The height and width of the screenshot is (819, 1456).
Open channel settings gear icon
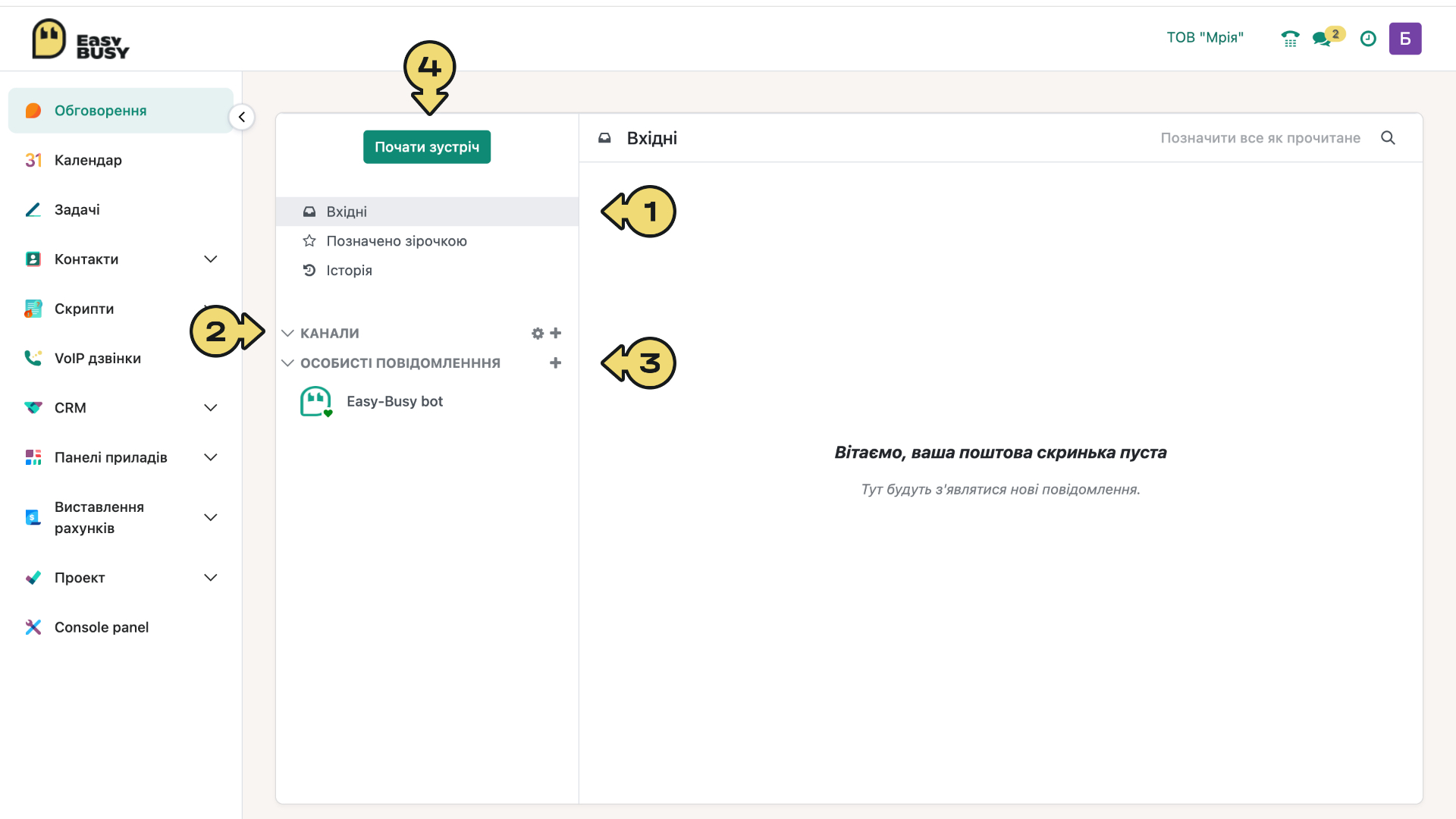538,334
